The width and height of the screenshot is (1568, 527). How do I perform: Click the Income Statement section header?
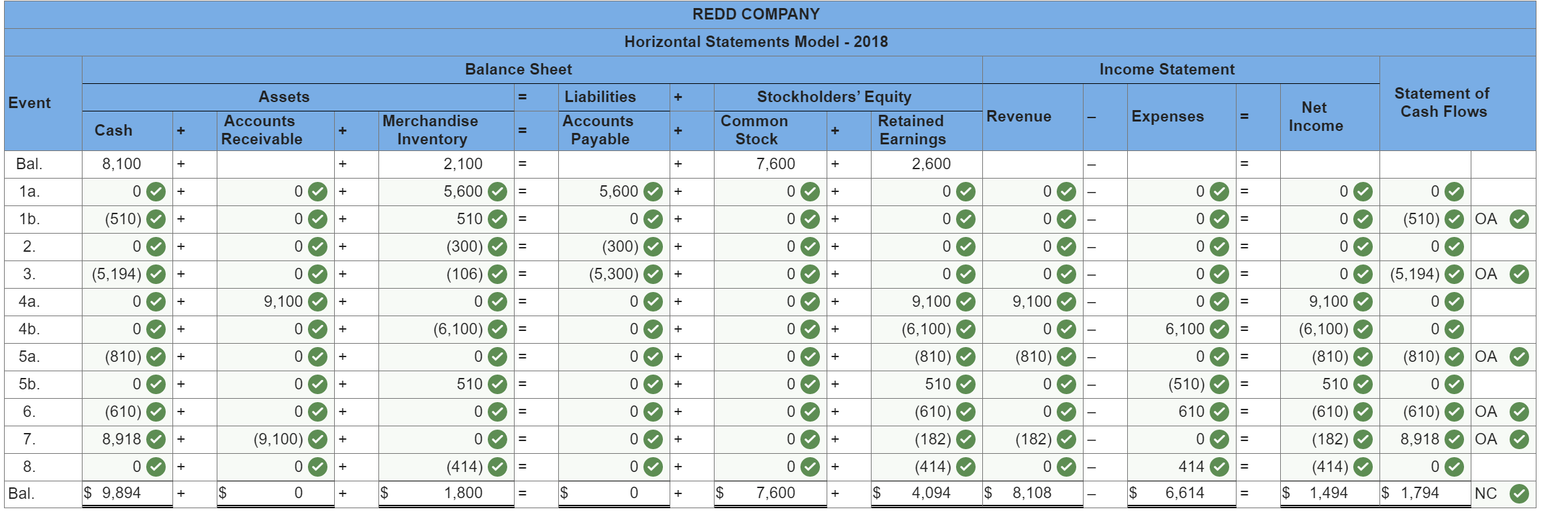[x=1167, y=69]
